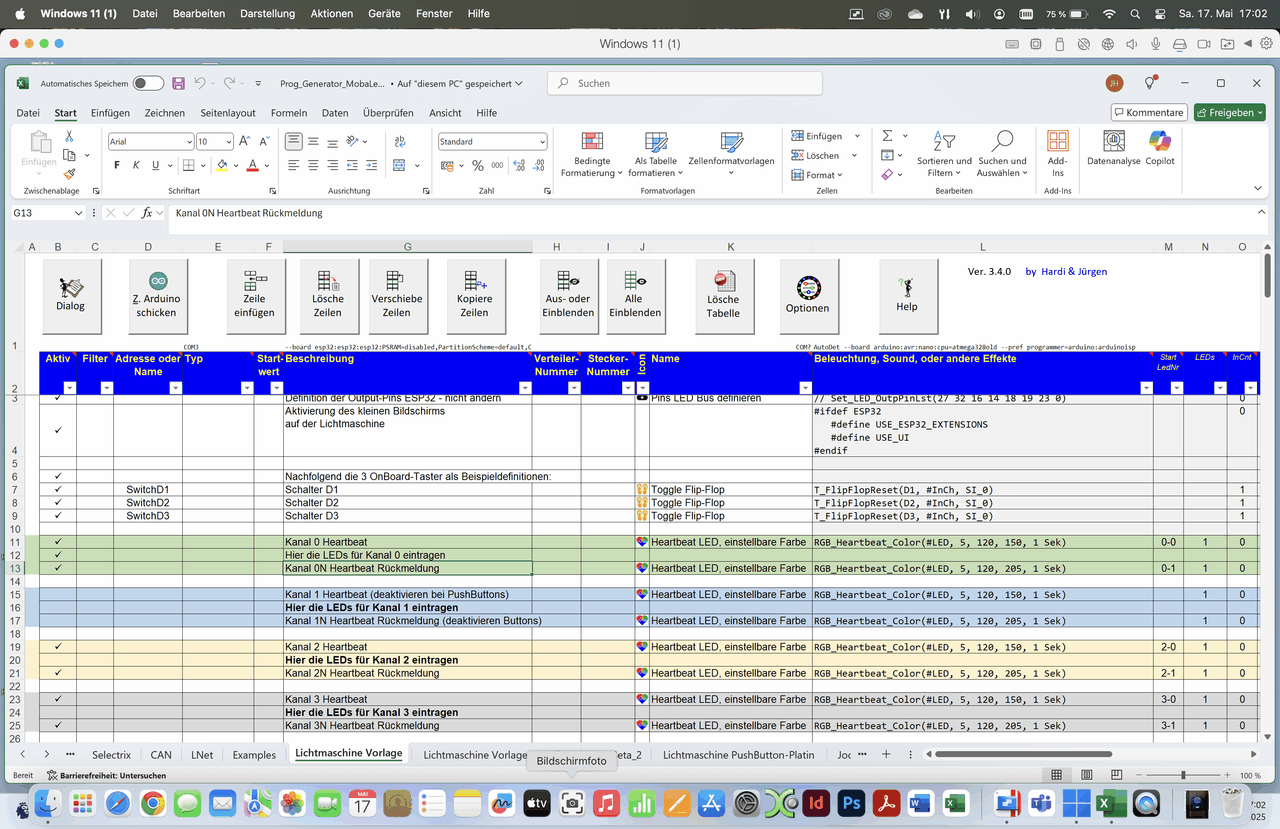This screenshot has width=1280, height=829.
Task: Click the Kommentare button
Action: coord(1149,113)
